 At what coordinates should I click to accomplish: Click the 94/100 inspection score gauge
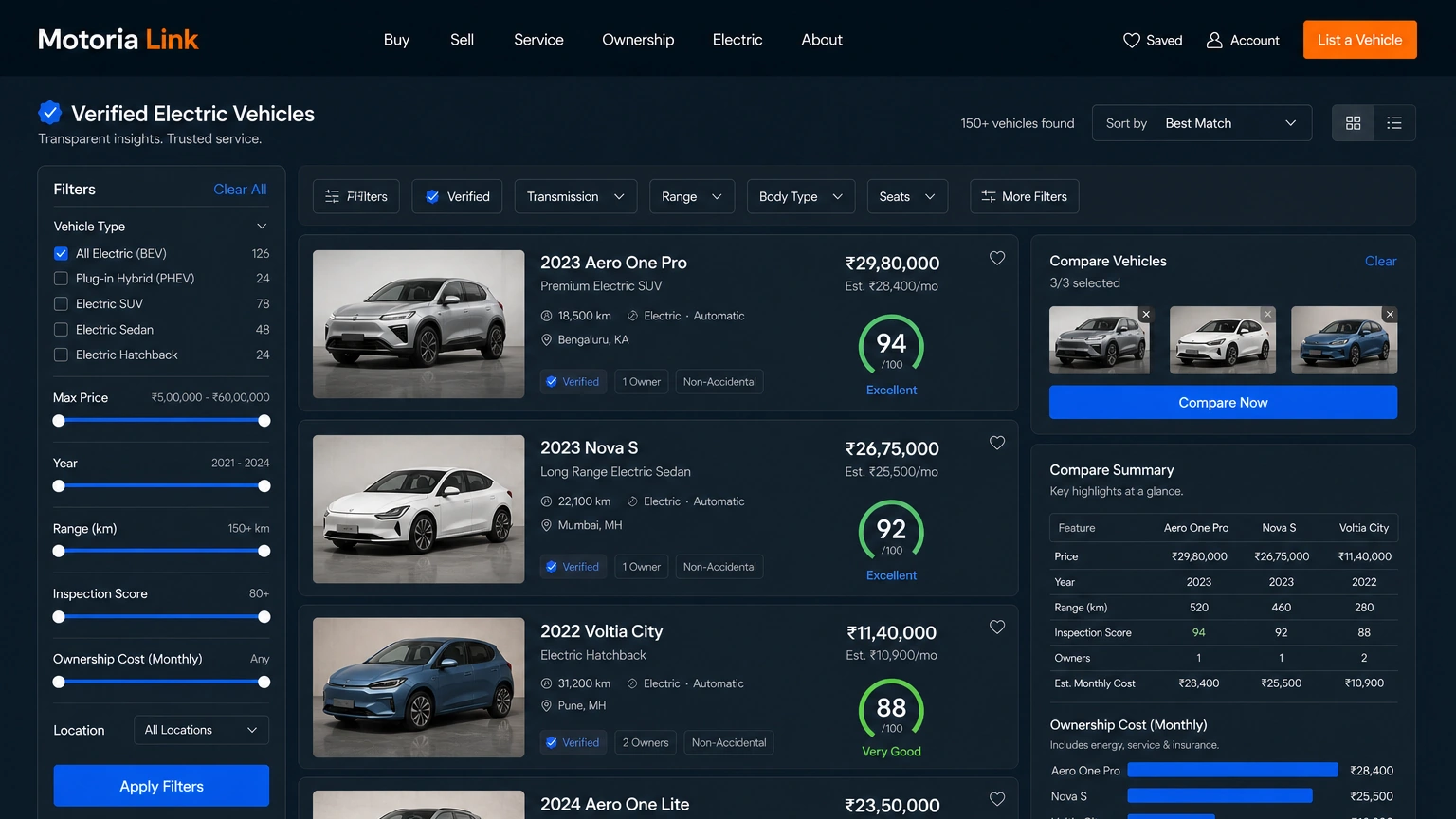(x=891, y=346)
